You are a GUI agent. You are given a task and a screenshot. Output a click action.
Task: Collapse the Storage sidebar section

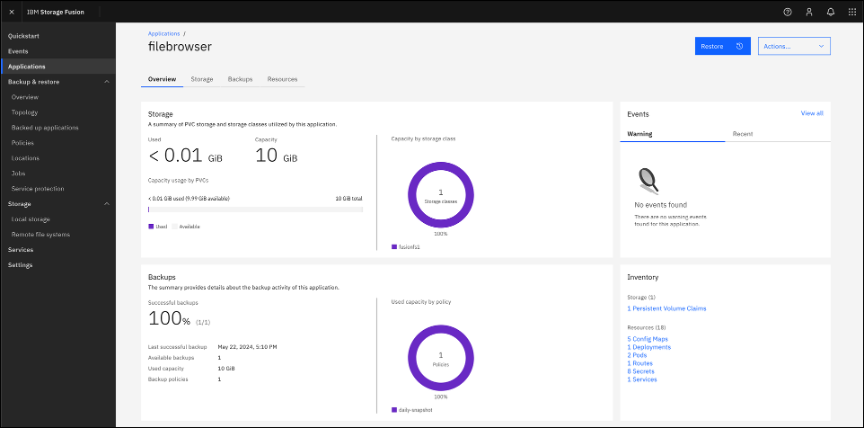tap(107, 204)
